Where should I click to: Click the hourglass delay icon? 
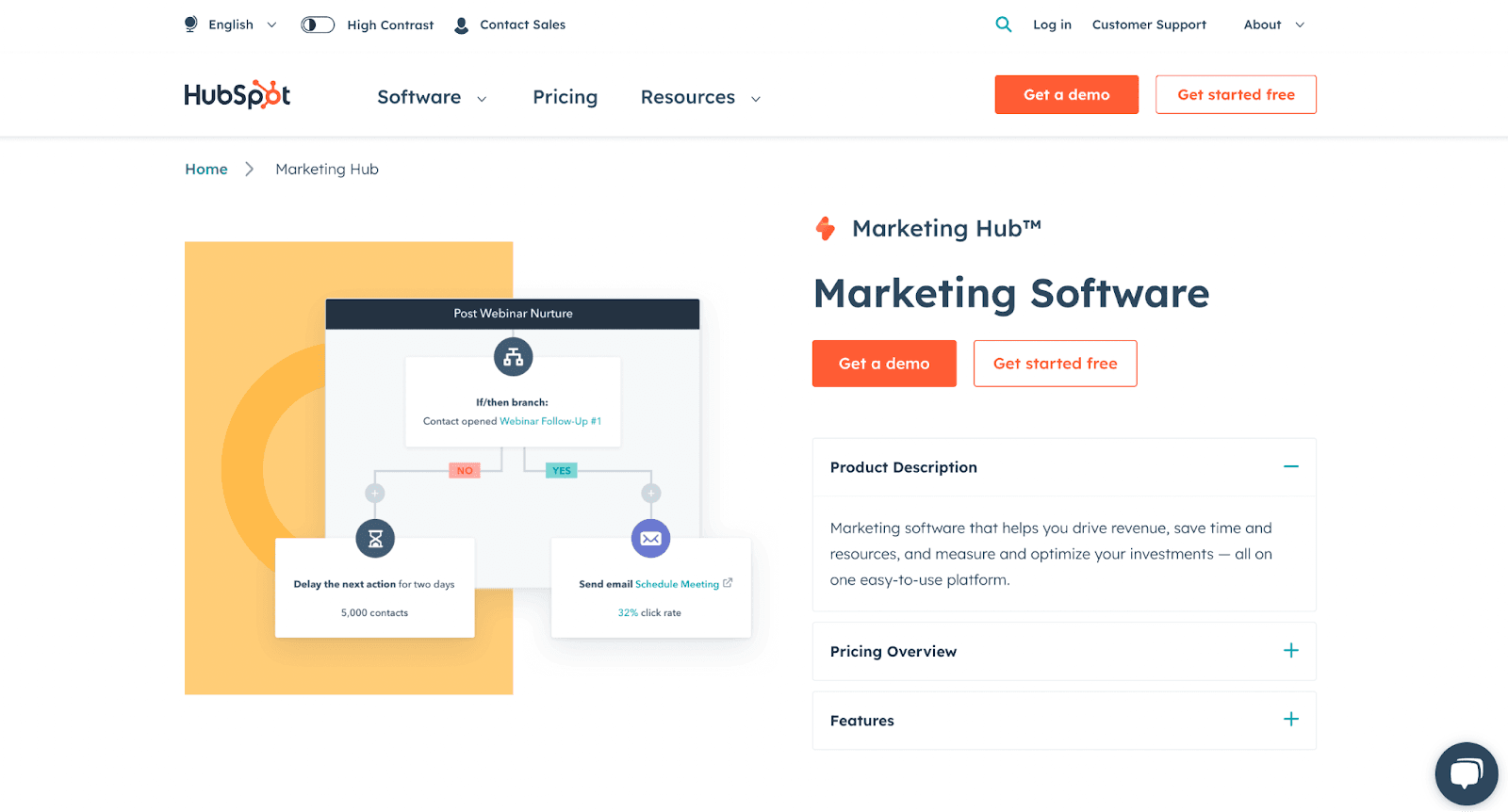point(375,539)
